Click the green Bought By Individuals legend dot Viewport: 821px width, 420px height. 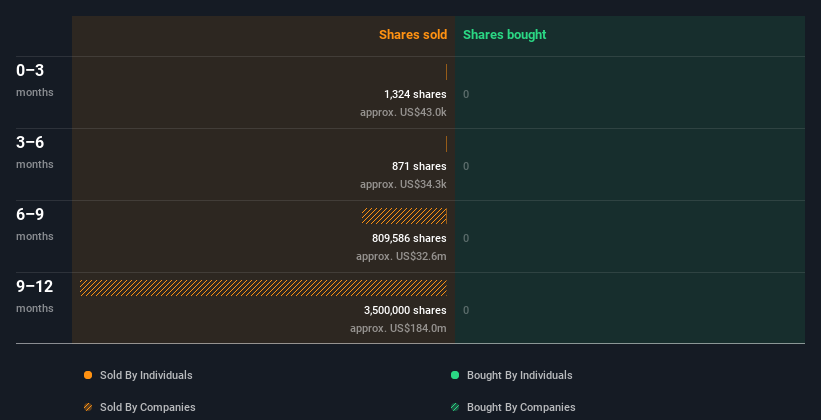455,375
